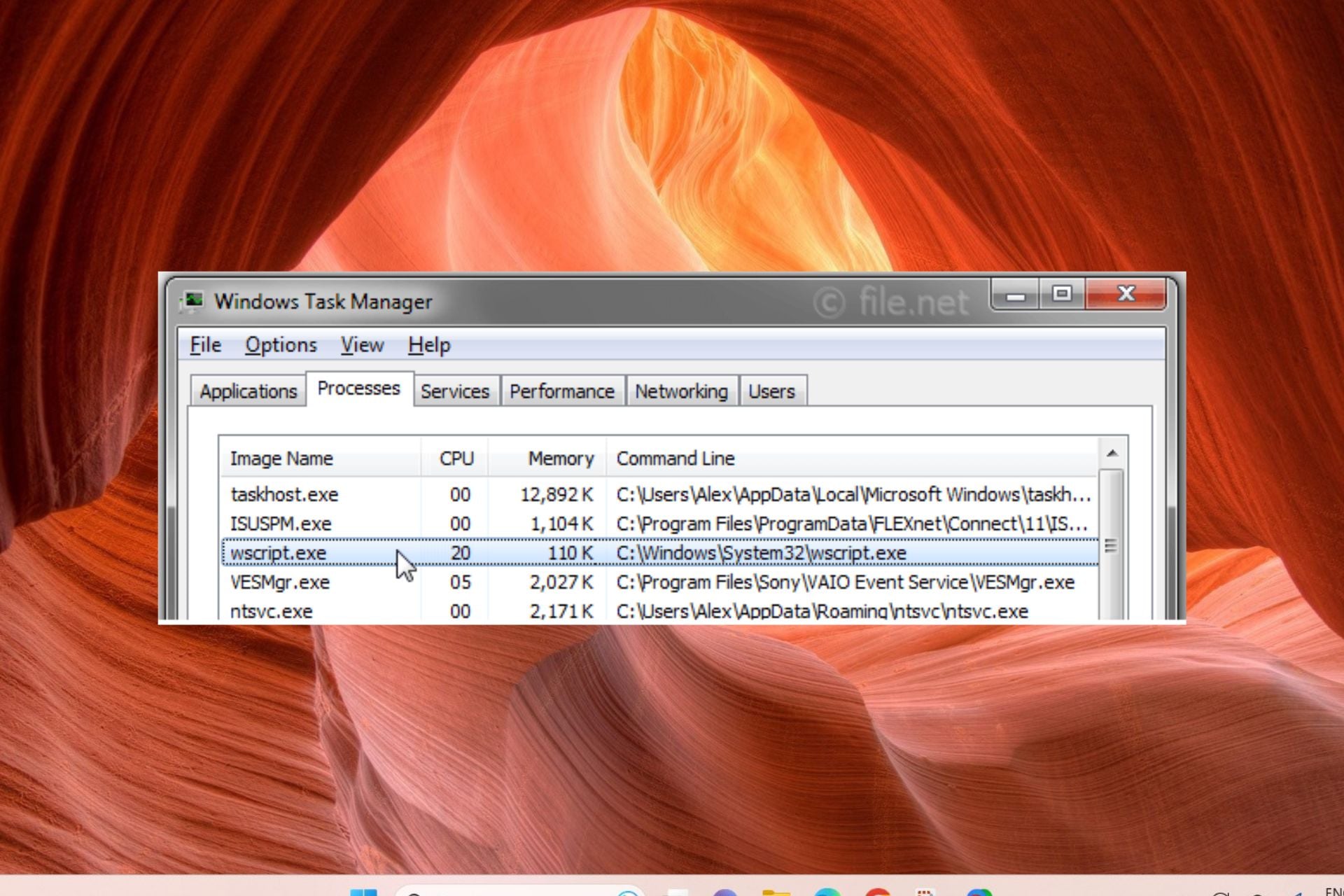Switch to the Performance tab
This screenshot has height=896, width=1344.
pos(561,391)
